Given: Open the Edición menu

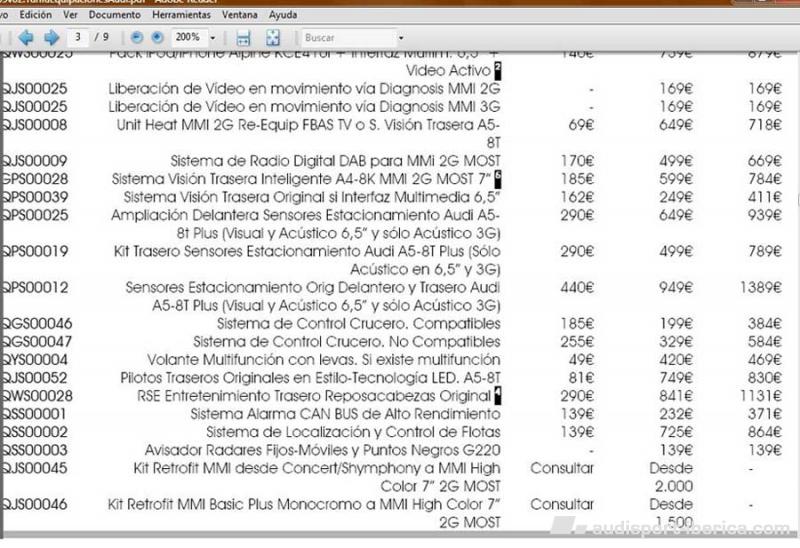Looking at the screenshot, I should coord(36,15).
